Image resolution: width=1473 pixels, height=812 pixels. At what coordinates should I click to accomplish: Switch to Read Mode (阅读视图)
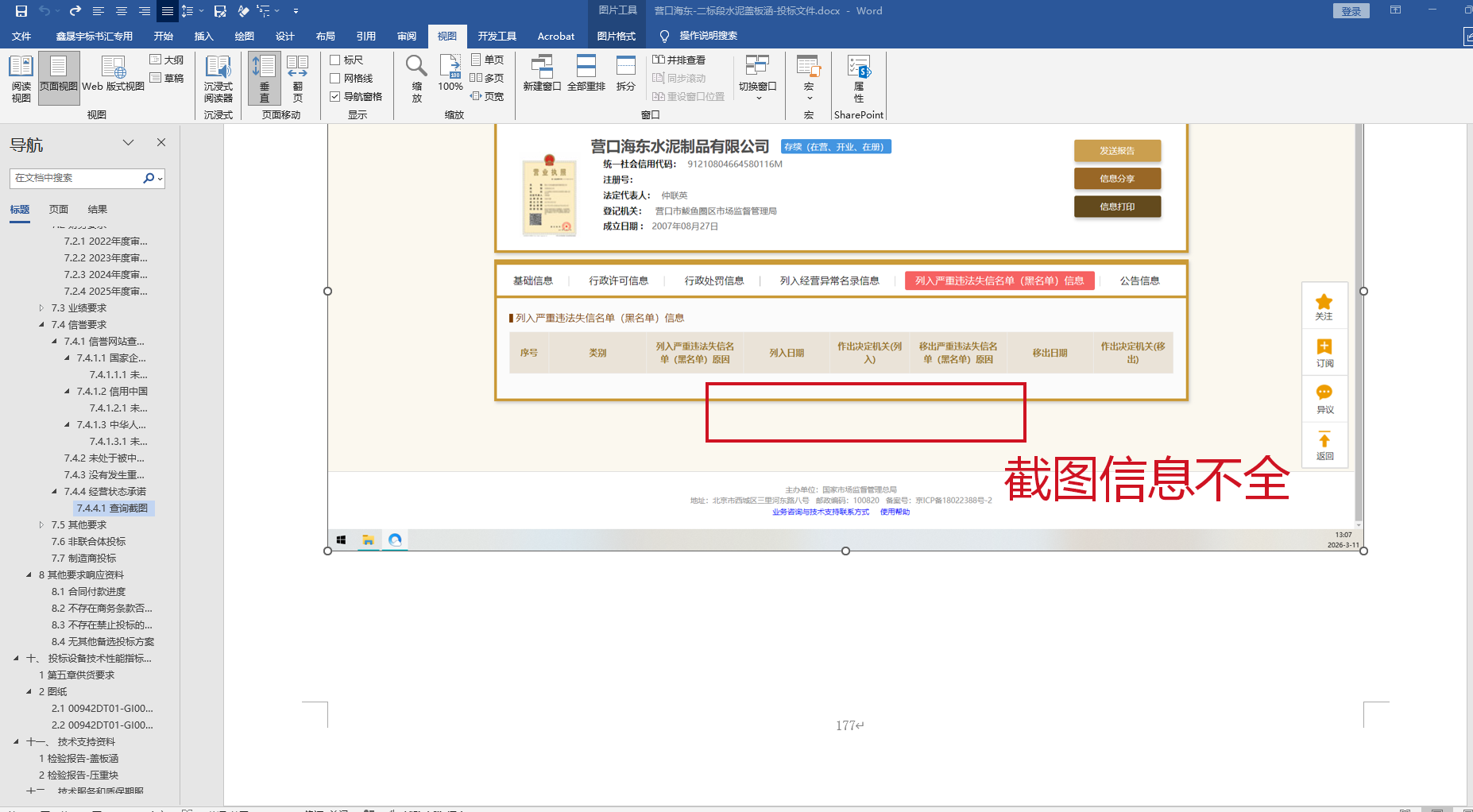click(21, 79)
